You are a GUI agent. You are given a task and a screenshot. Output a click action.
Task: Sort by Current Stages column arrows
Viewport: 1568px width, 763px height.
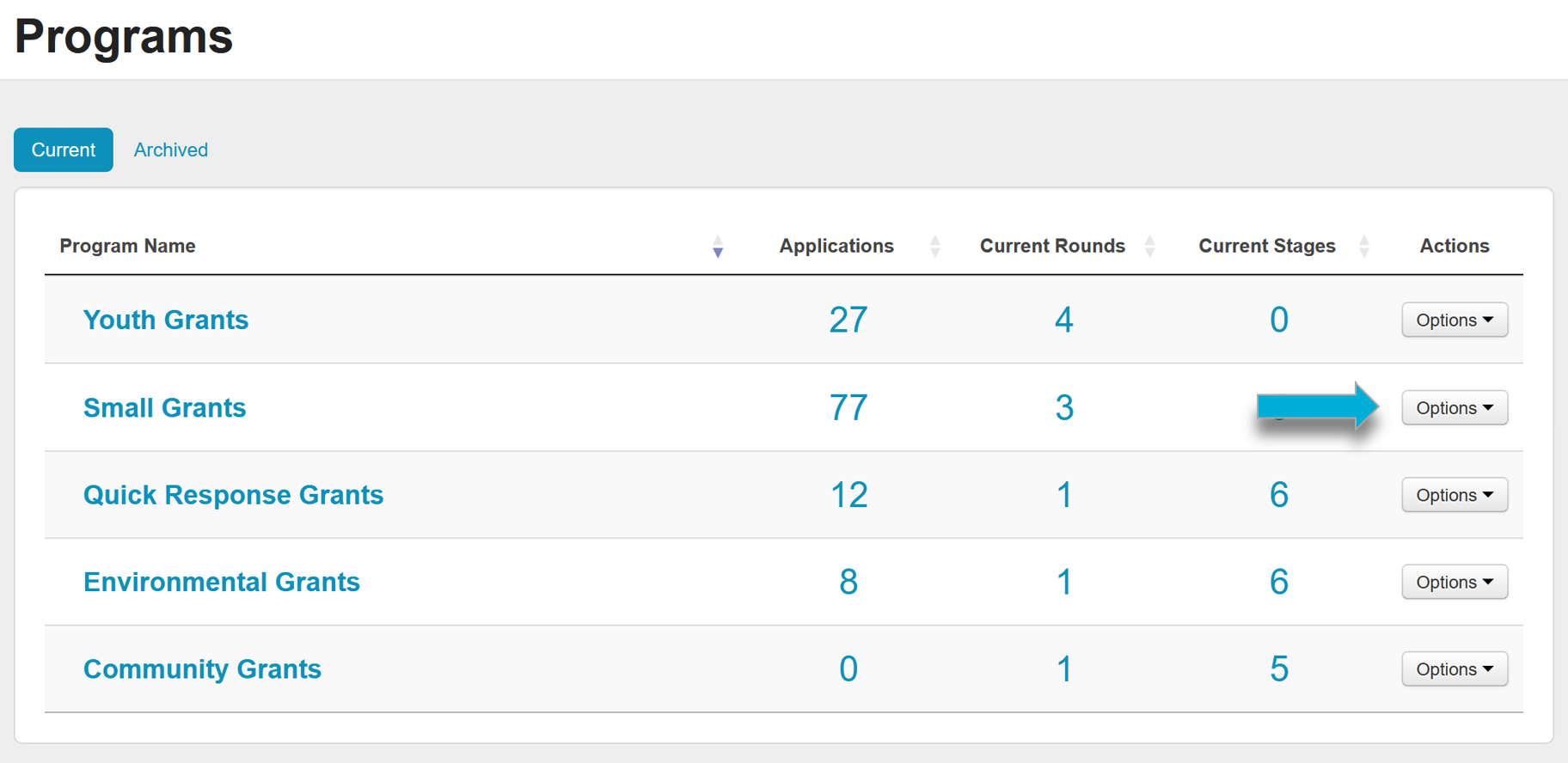point(1364,247)
